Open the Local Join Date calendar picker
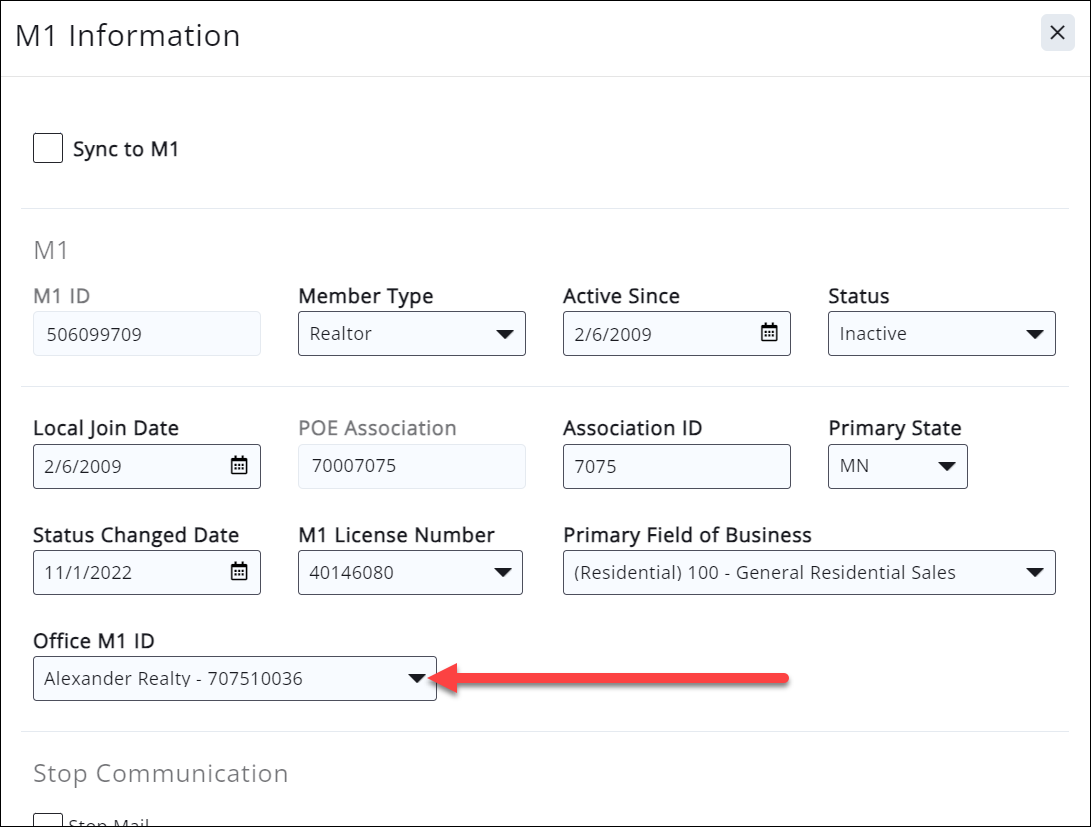The height and width of the screenshot is (827, 1091). (239, 465)
